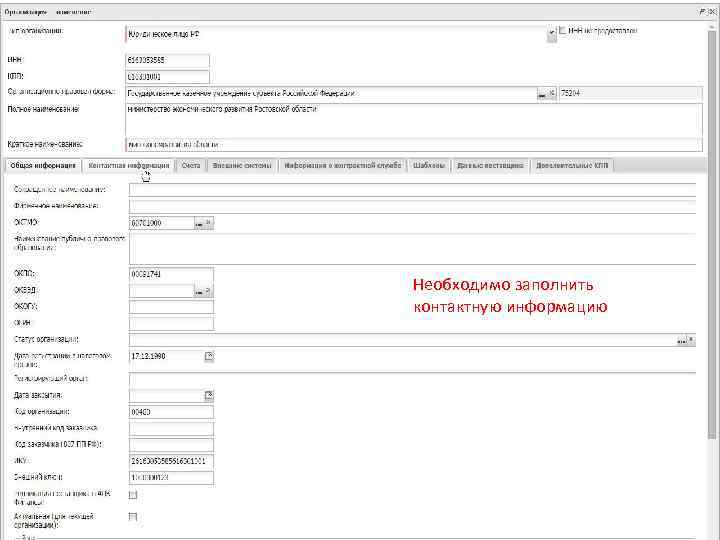Clear the organization legal form field
This screenshot has width=720, height=540.
click(x=552, y=94)
